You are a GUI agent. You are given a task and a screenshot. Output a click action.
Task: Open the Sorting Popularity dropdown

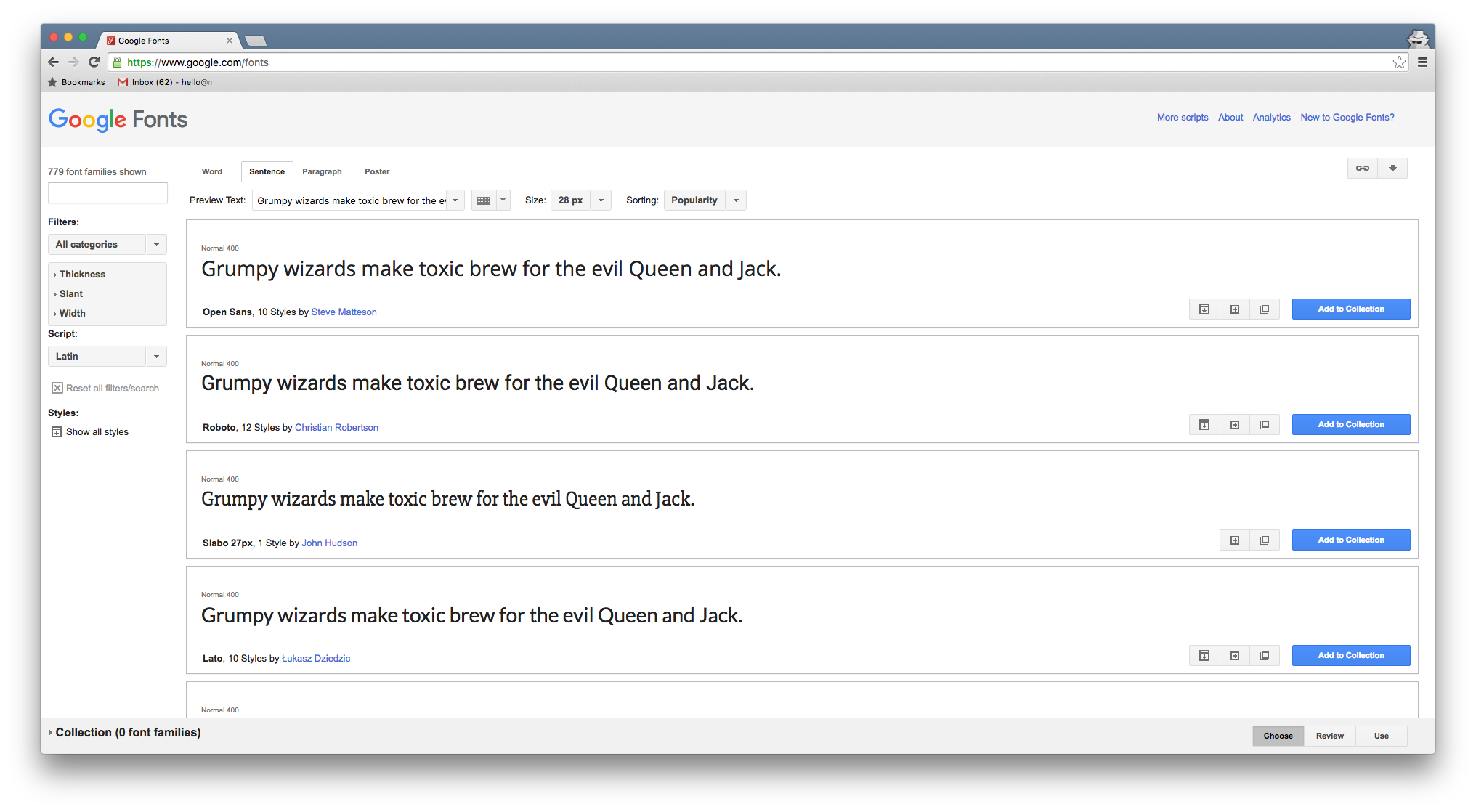(705, 200)
